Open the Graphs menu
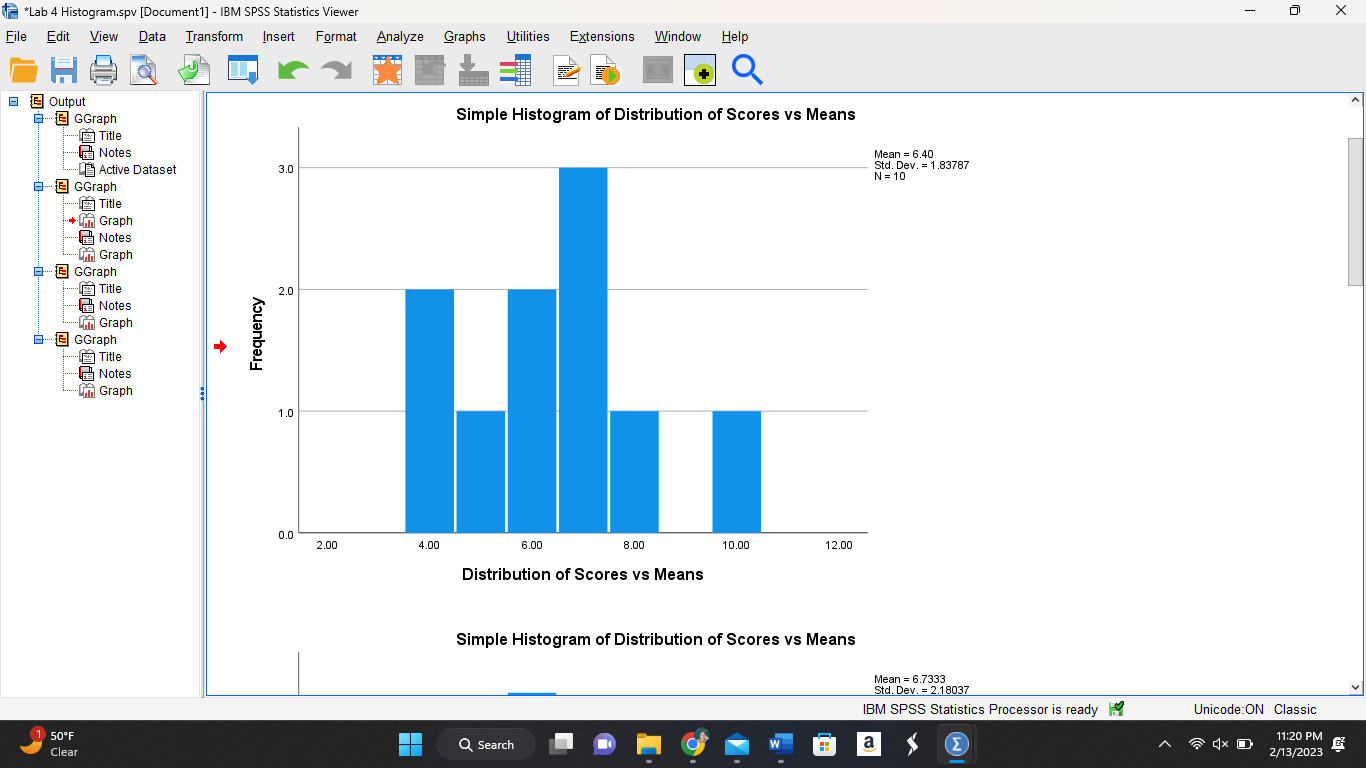This screenshot has height=768, width=1366. point(464,36)
